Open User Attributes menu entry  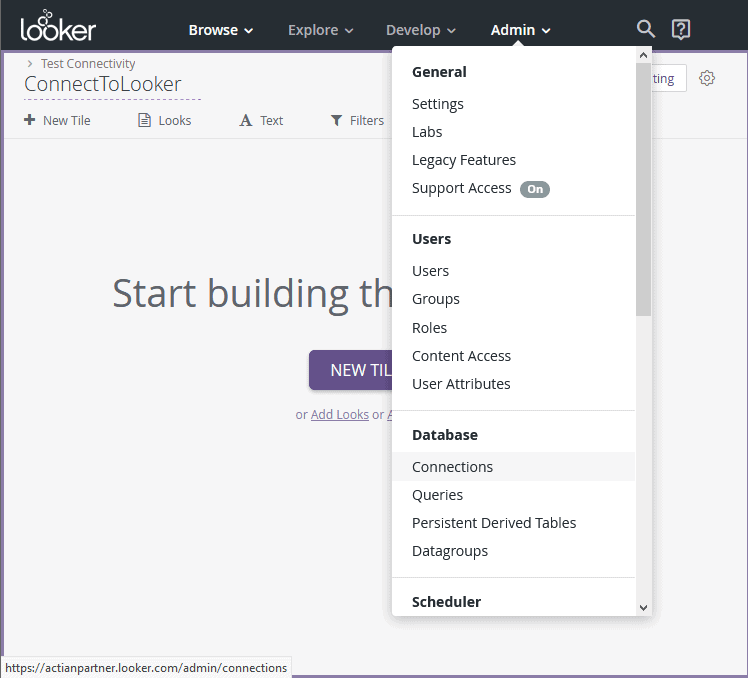[513, 384]
